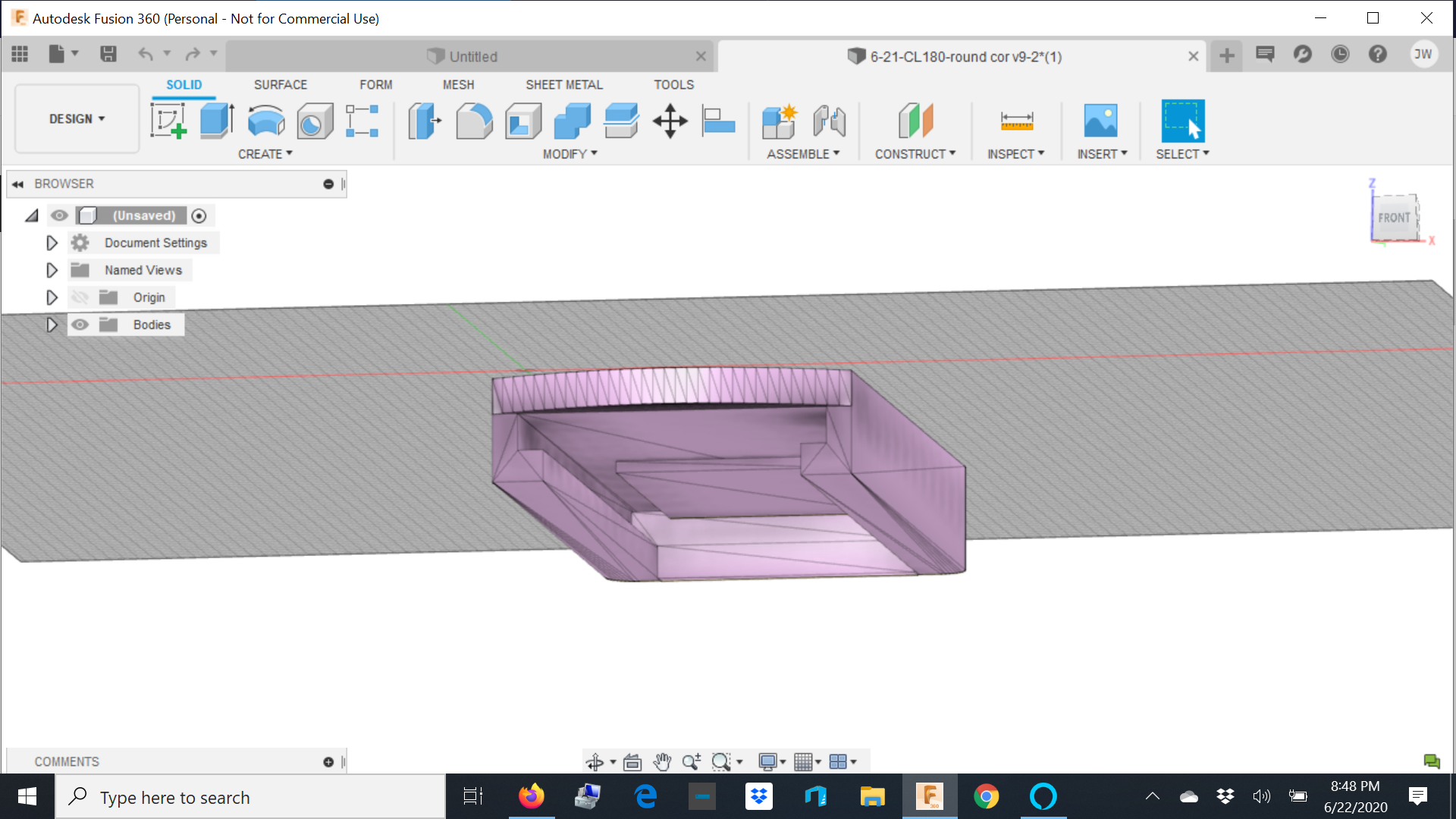Image resolution: width=1456 pixels, height=819 pixels.
Task: Select the Fillet tool in Modify
Action: 474,121
